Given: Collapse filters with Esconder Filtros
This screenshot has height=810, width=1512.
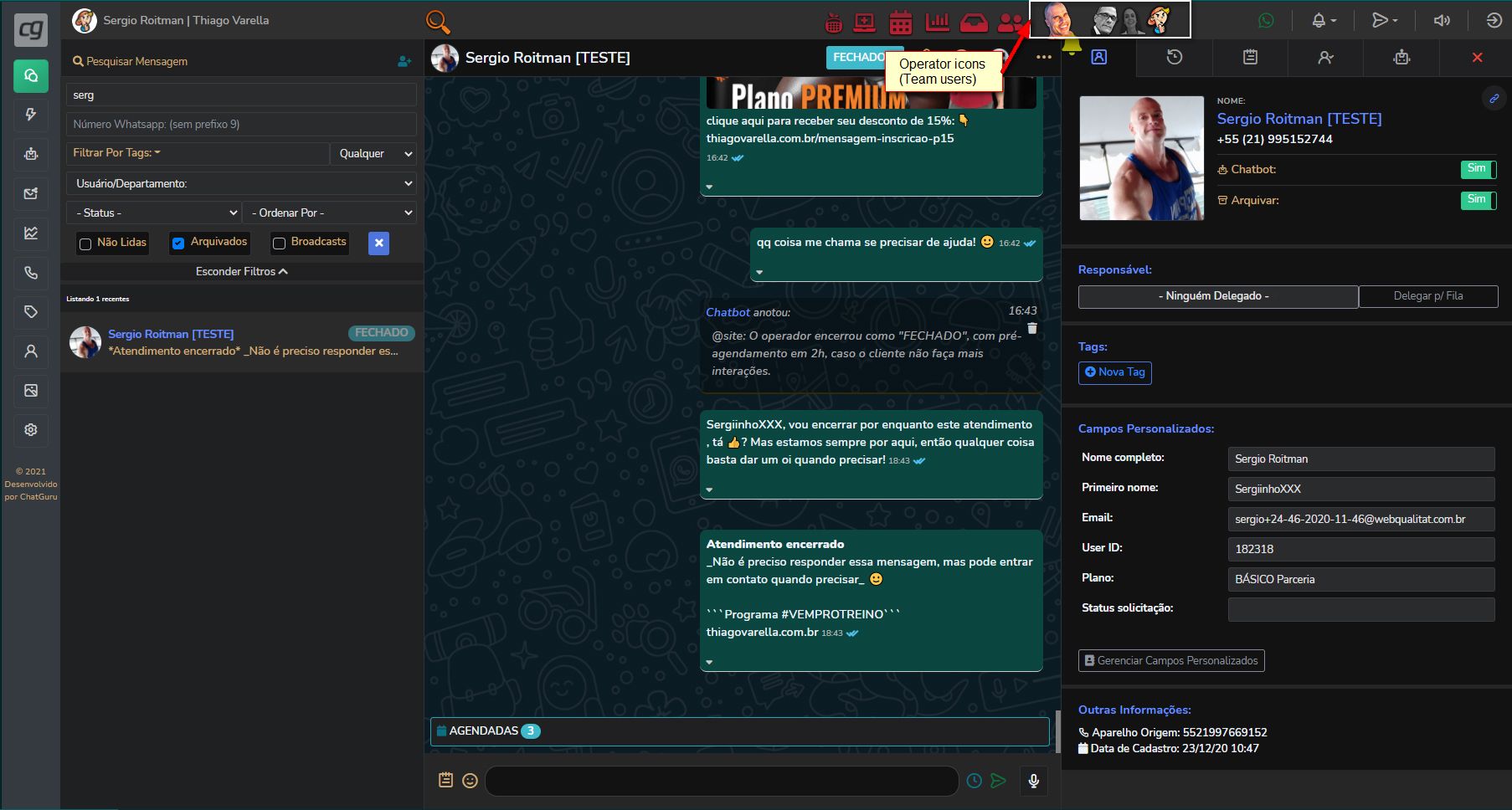Looking at the screenshot, I should pos(241,272).
